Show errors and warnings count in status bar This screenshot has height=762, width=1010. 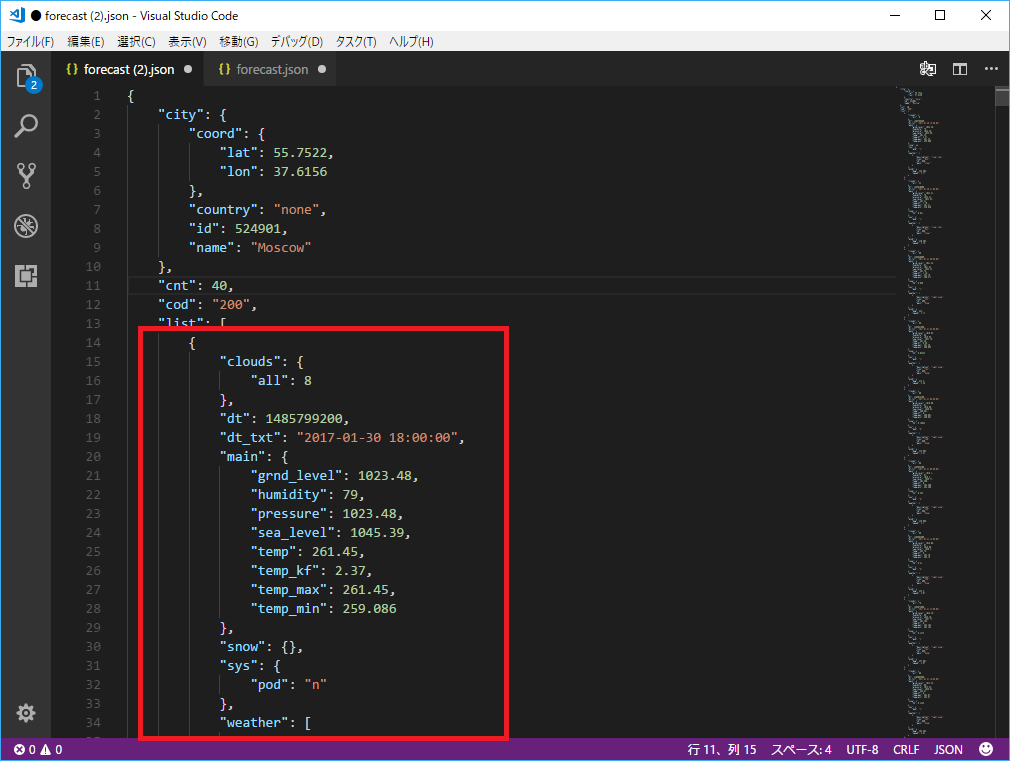point(38,749)
